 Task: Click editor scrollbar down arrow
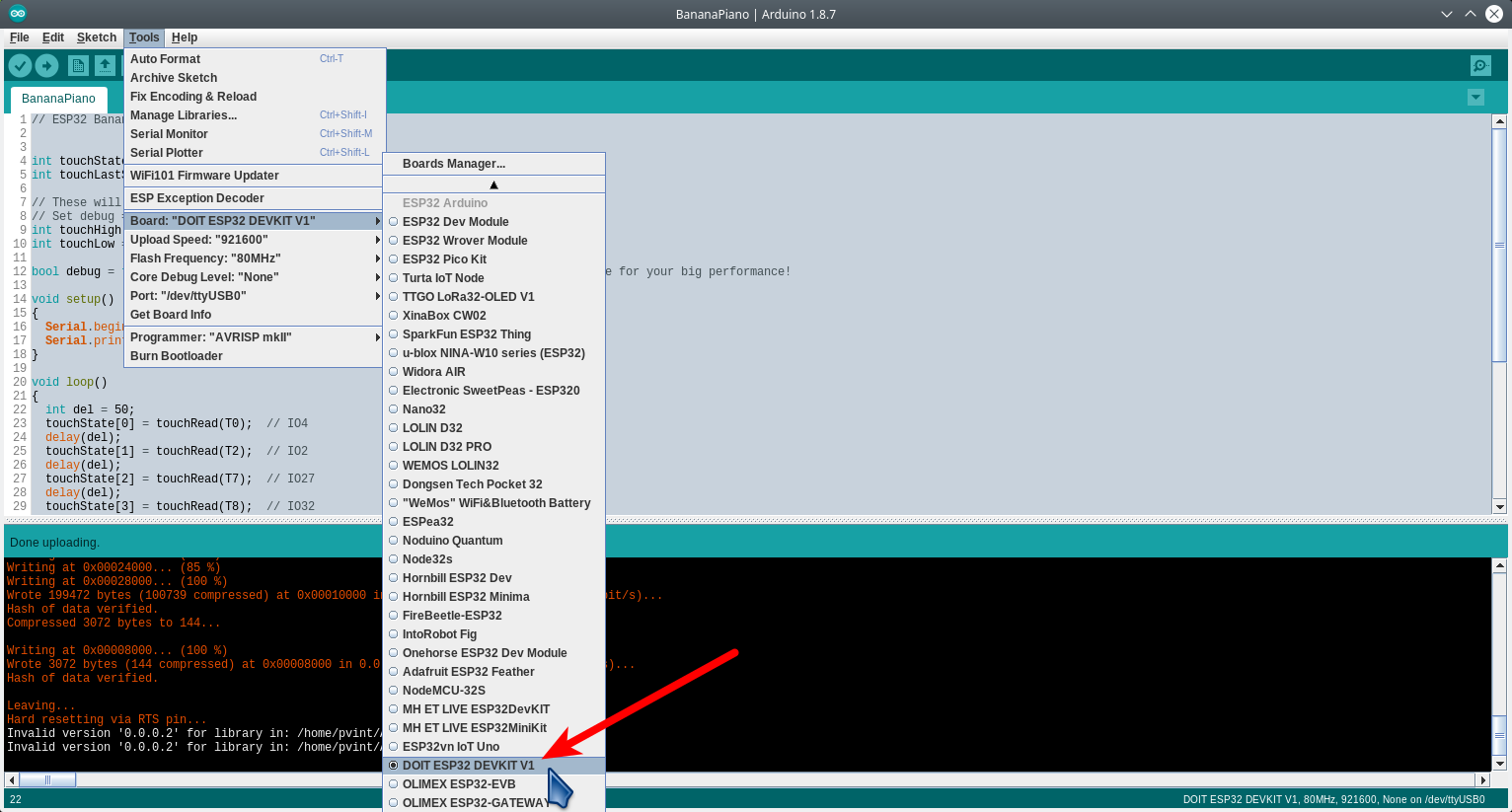click(1499, 507)
